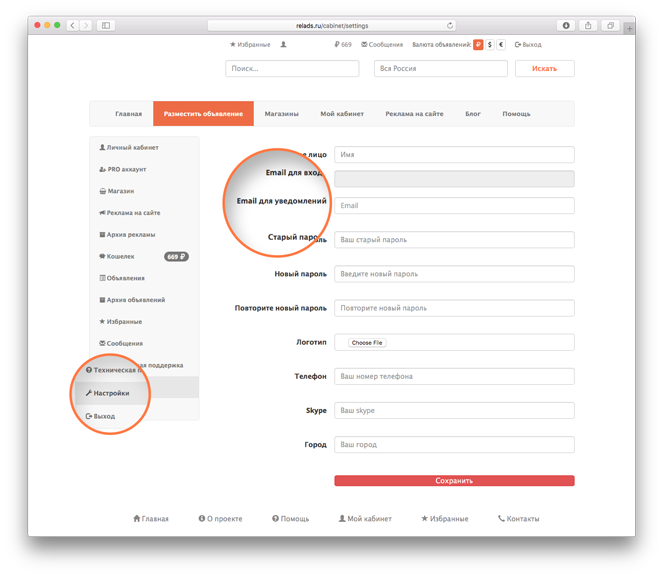Click the Choose File button
Screen dimensions: 663x576
(x=367, y=343)
